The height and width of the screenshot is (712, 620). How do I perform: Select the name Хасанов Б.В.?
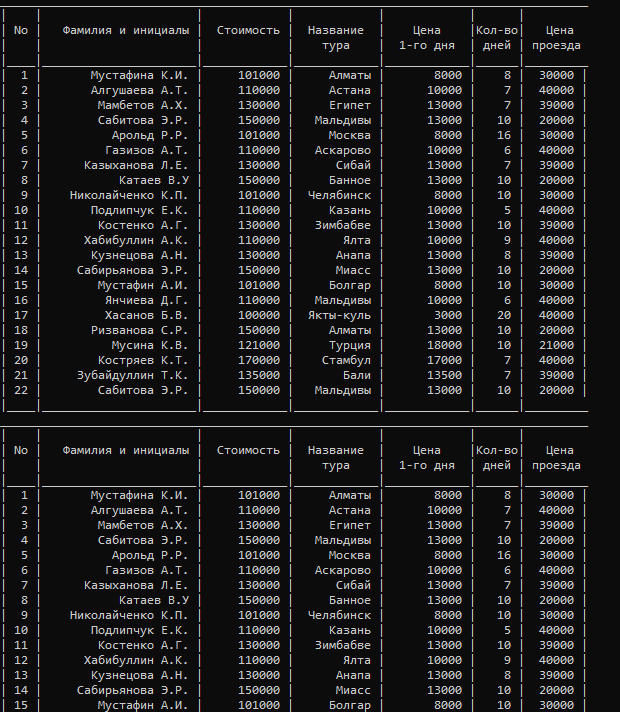pyautogui.click(x=146, y=315)
